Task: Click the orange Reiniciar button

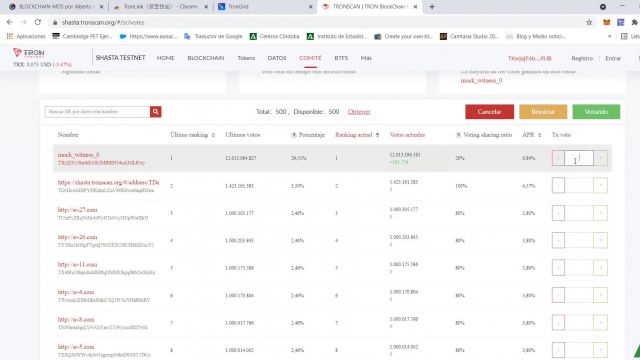Action: [543, 112]
